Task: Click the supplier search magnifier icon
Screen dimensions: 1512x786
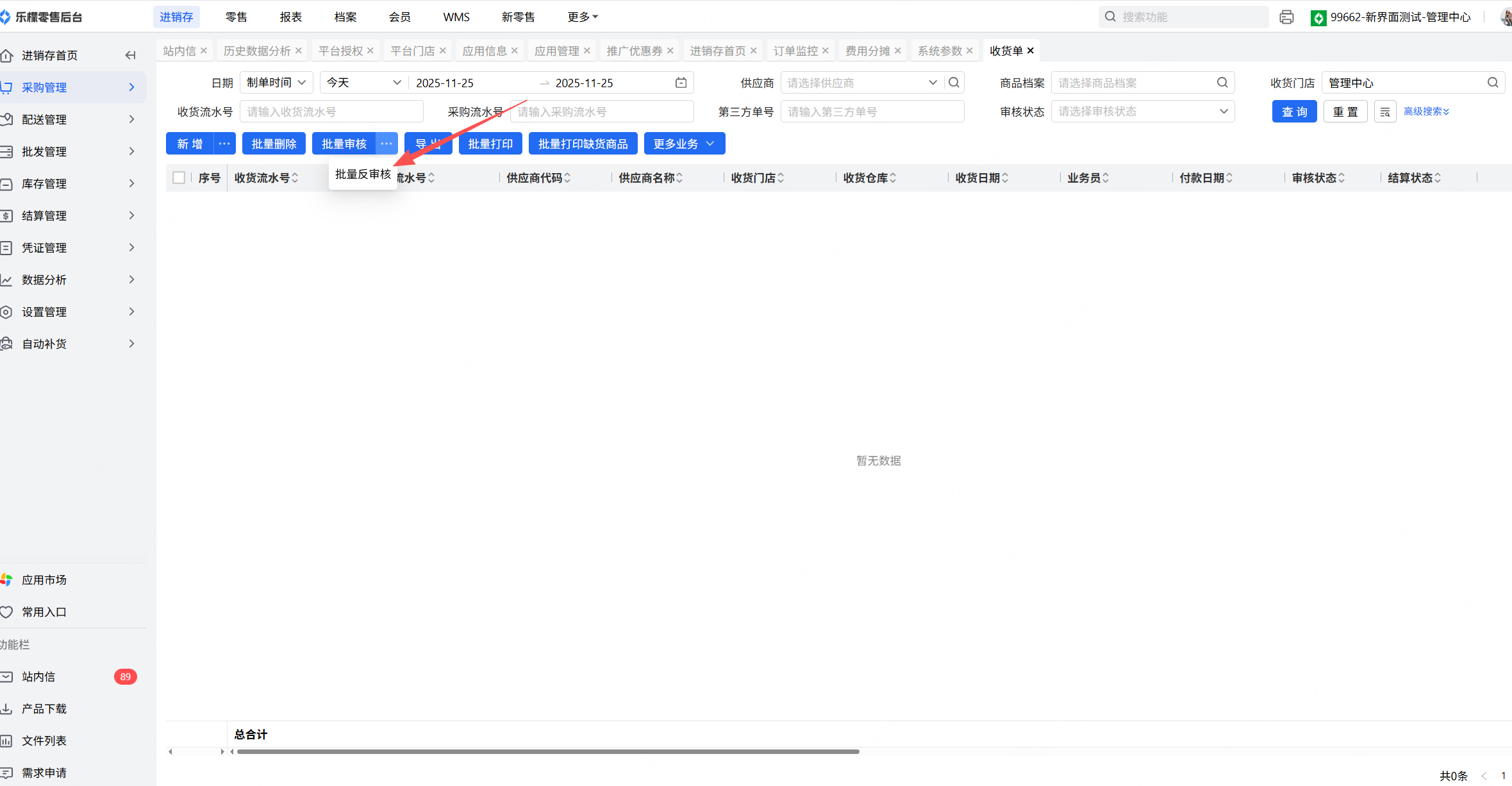Action: [954, 83]
